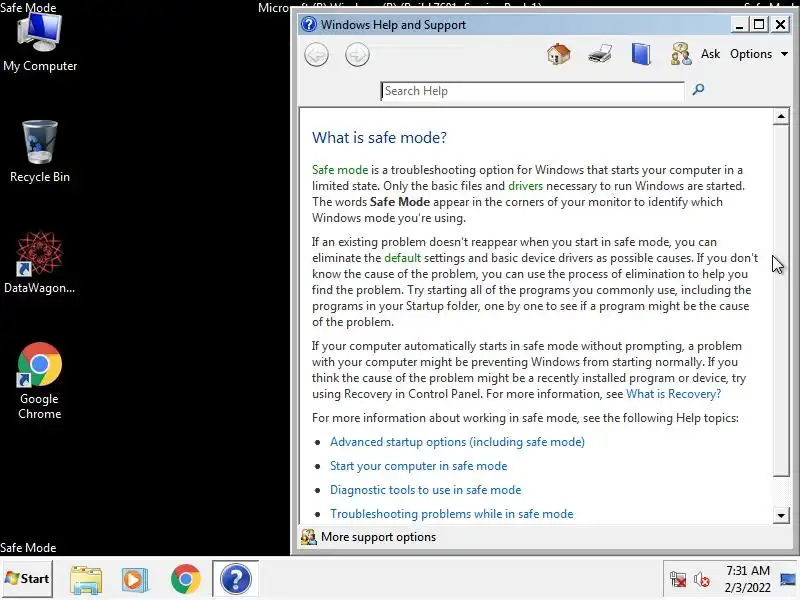Click the Help window title bar icon
The width and height of the screenshot is (800, 600).
click(x=309, y=24)
